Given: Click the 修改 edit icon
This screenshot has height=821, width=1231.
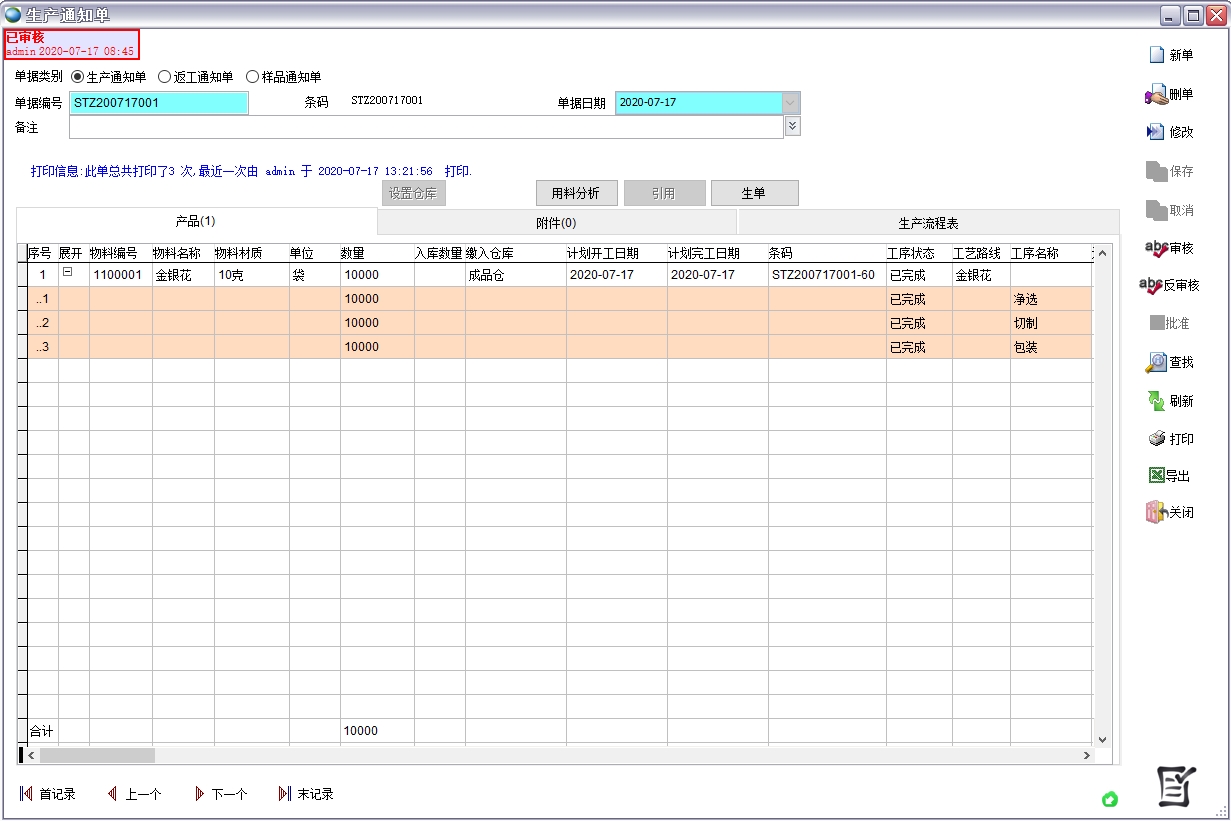Looking at the screenshot, I should pyautogui.click(x=1156, y=132).
